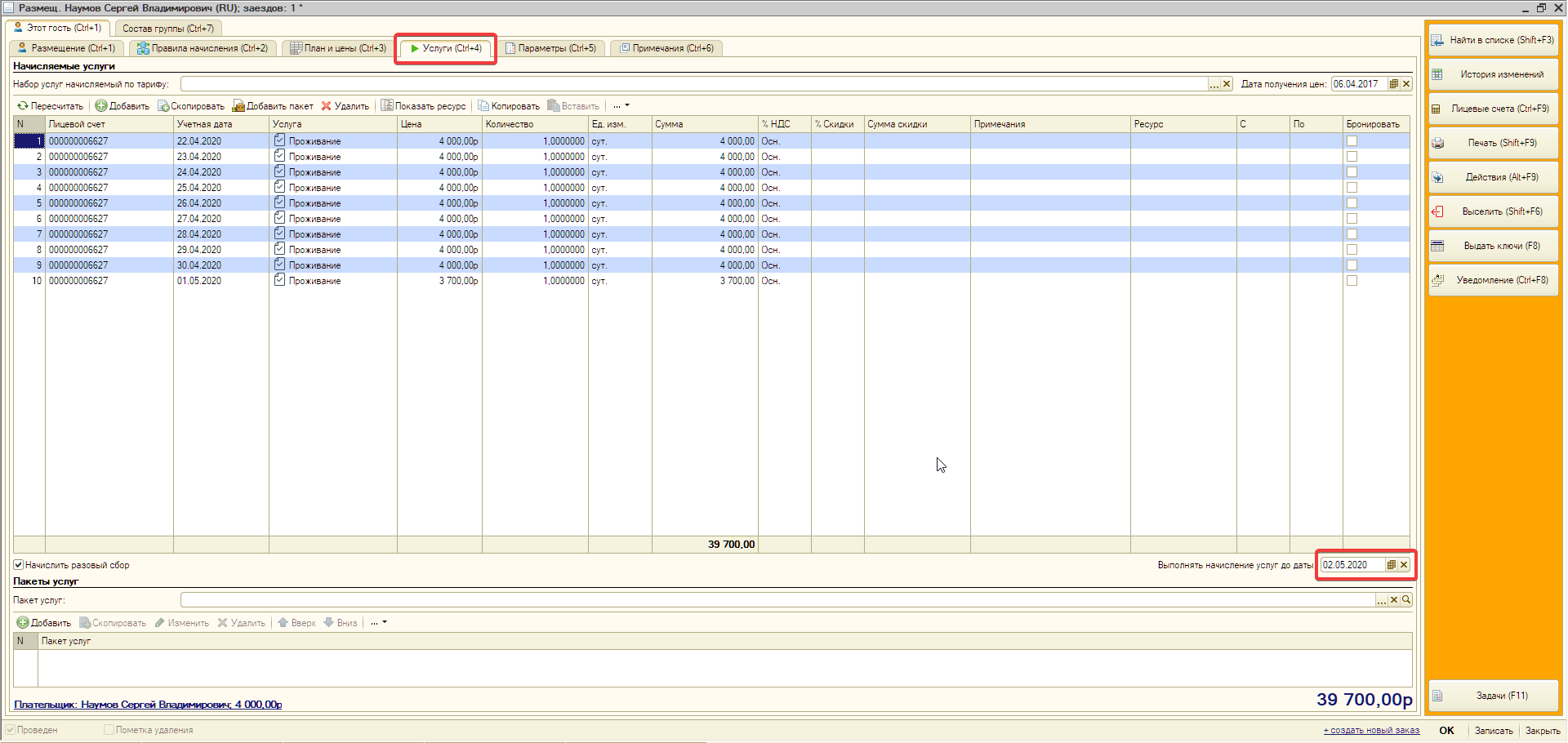Image resolution: width=1568 pixels, height=743 pixels.
Task: Click Показать ресурс toolbar icon
Action: tap(388, 106)
